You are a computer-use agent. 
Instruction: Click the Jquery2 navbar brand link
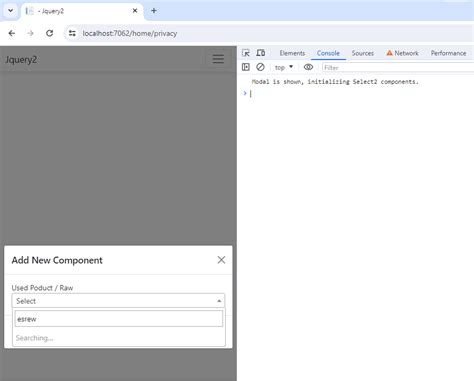(x=21, y=60)
